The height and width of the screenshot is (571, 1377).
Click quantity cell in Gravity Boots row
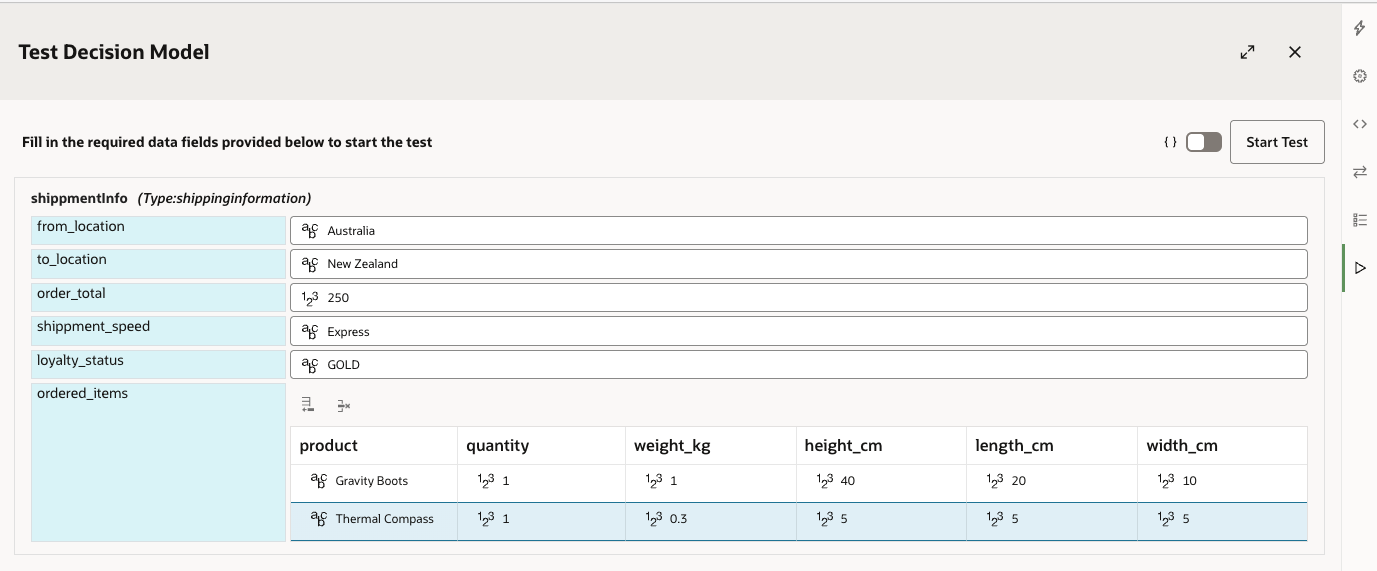coord(541,481)
